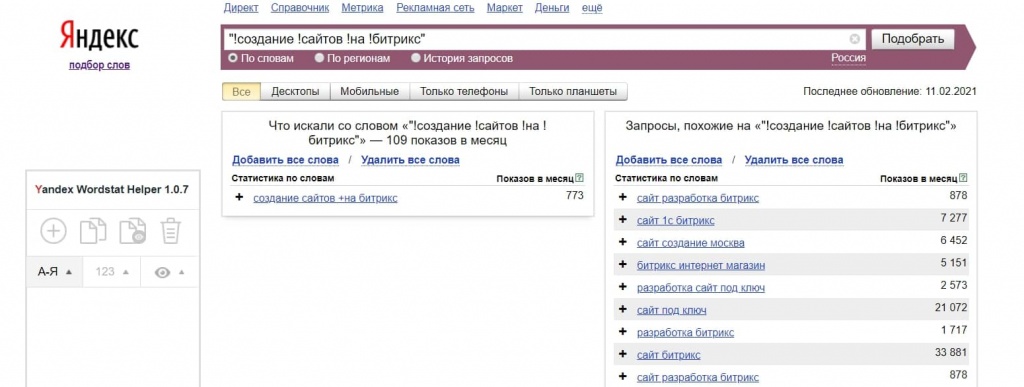Screen dimensions: 1024x387
Task: Open 'Метрика' in the top navigation
Action: coord(362,8)
